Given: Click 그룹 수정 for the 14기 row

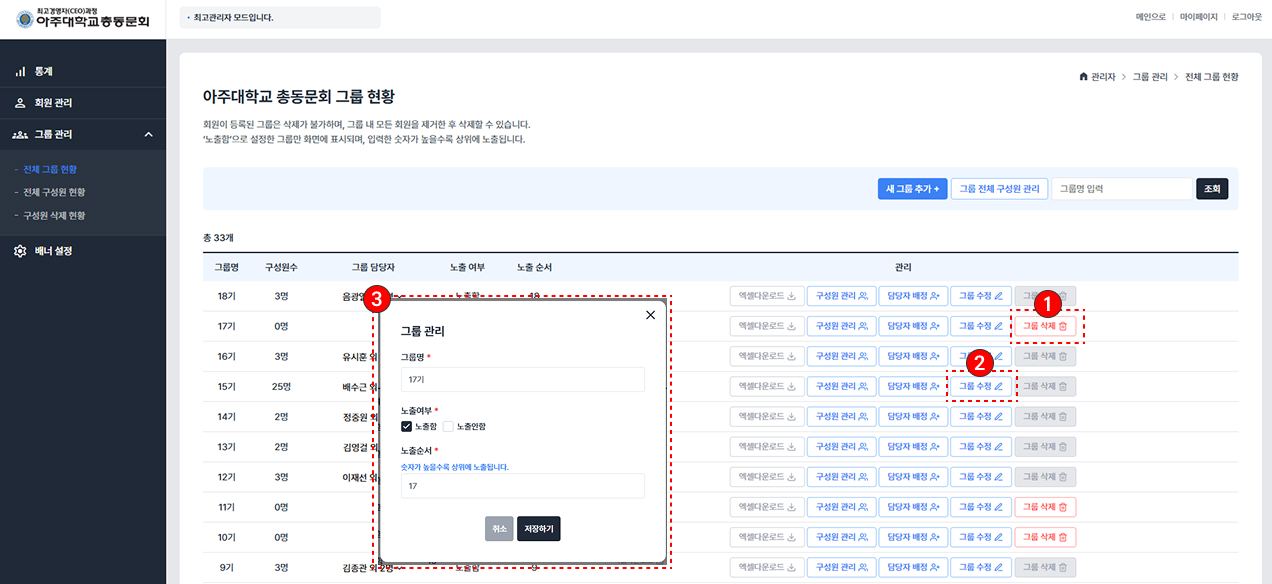Looking at the screenshot, I should (981, 416).
